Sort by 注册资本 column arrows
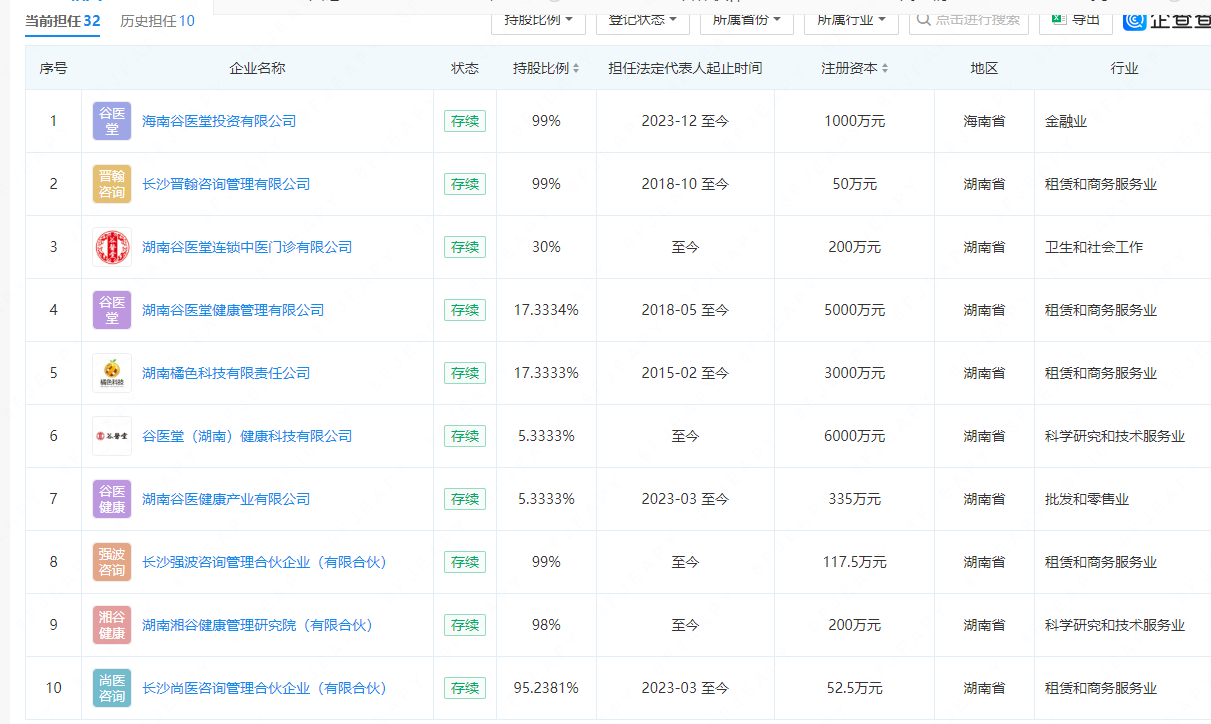 click(x=885, y=69)
